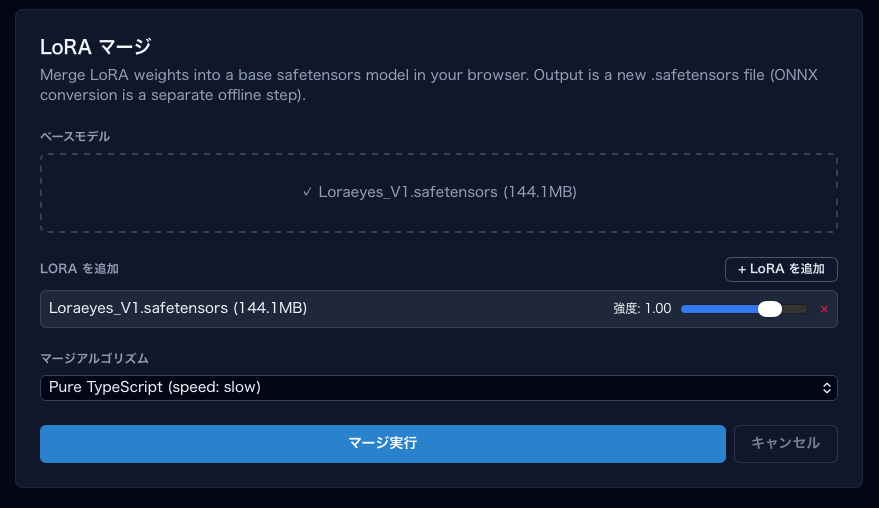Click the 強度: 1.00 strength label

[x=642, y=309]
